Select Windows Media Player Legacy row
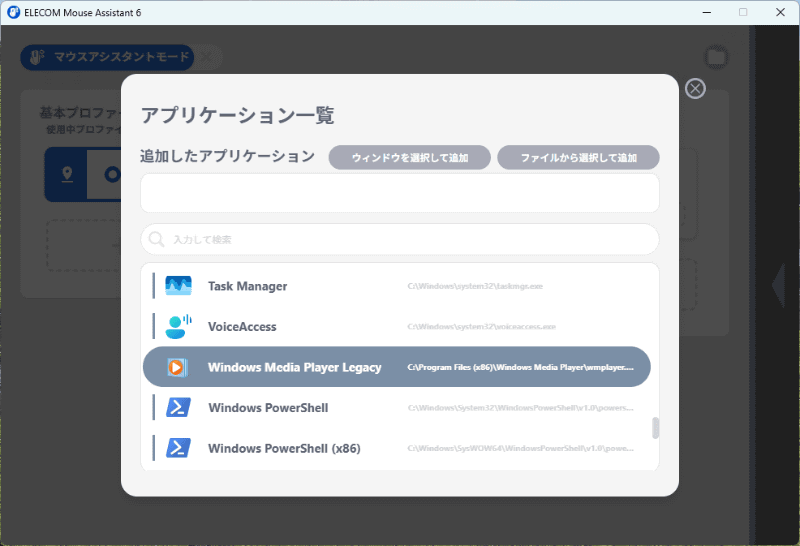 click(397, 367)
